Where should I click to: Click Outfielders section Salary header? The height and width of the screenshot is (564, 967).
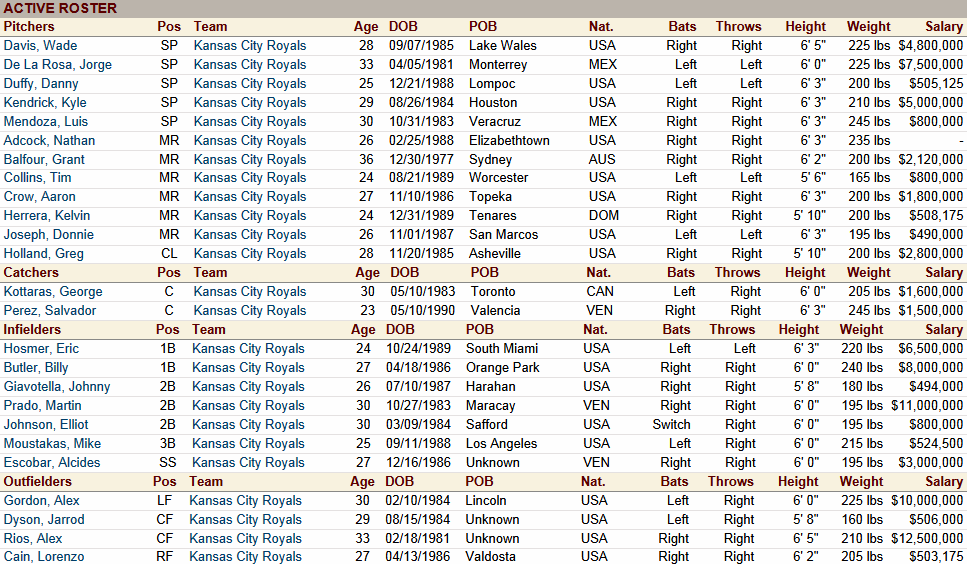click(944, 481)
